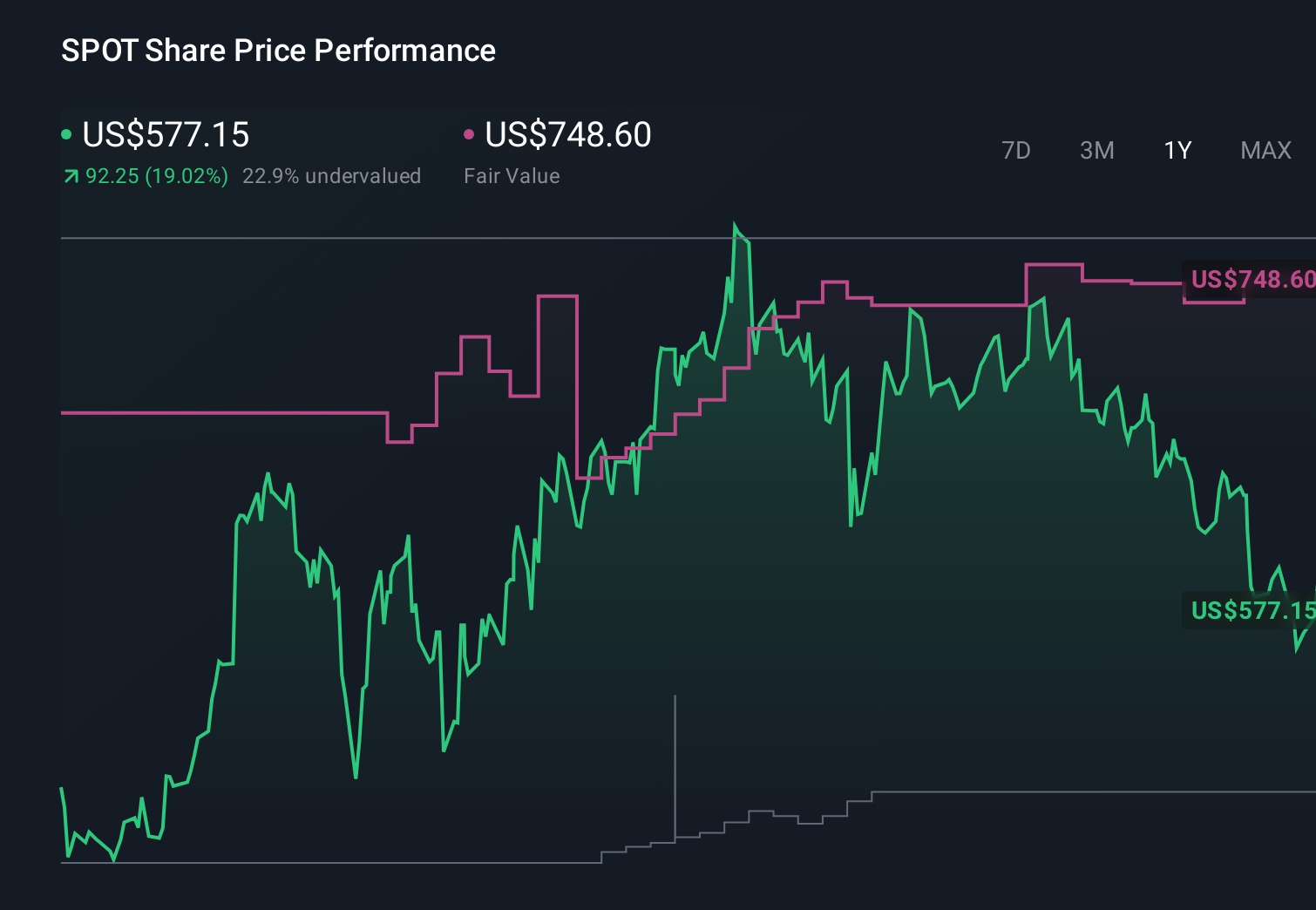Viewport: 1316px width, 910px height.
Task: Click the US$748.60 price badge on chart
Action: click(x=1252, y=280)
